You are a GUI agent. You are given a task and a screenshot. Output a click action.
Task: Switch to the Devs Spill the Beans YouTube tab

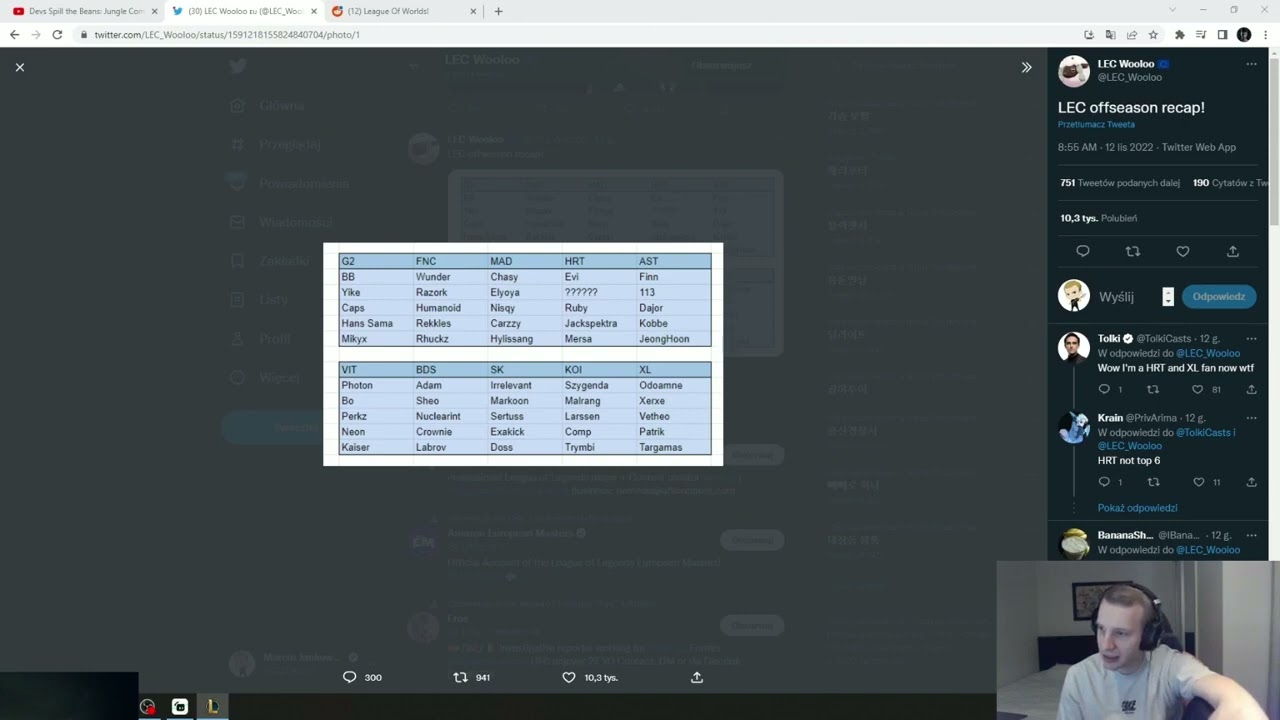[x=85, y=11]
